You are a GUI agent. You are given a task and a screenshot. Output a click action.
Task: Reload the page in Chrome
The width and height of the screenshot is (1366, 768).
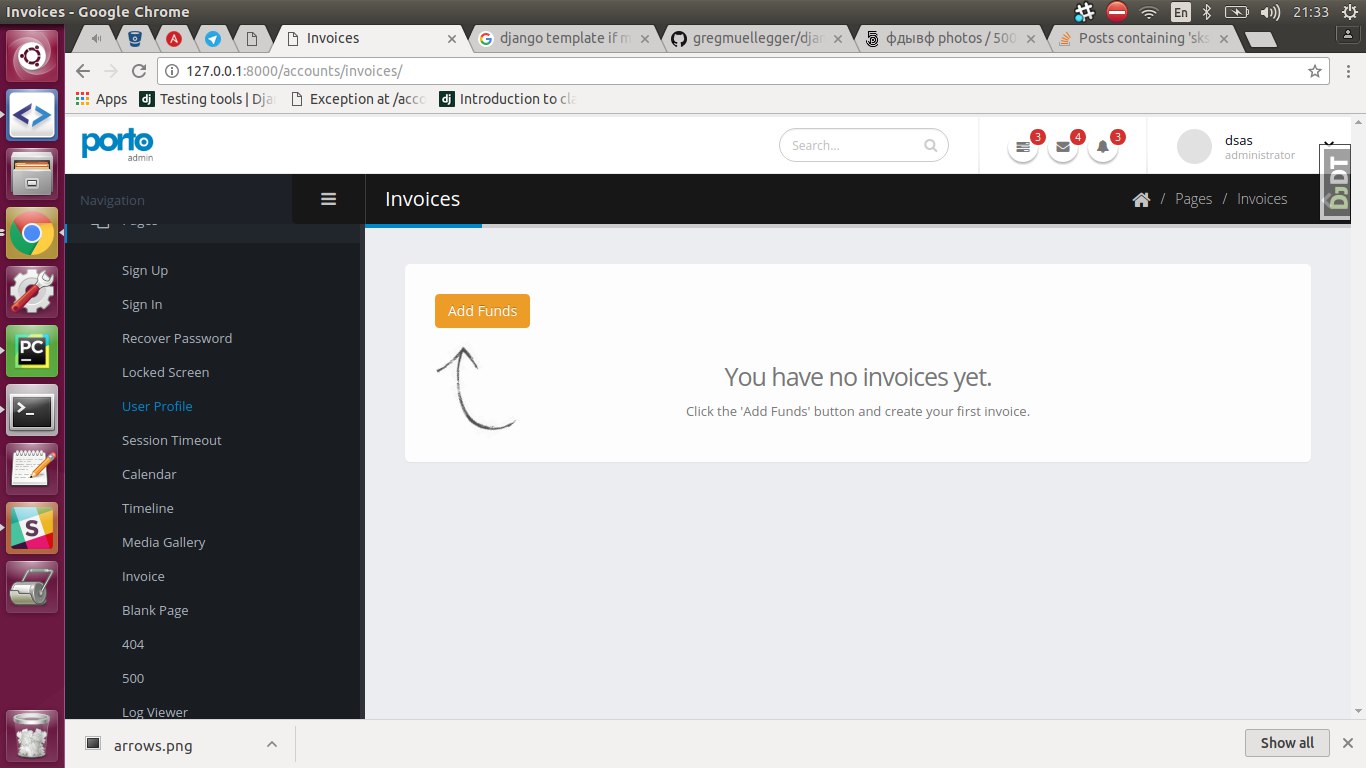point(139,71)
